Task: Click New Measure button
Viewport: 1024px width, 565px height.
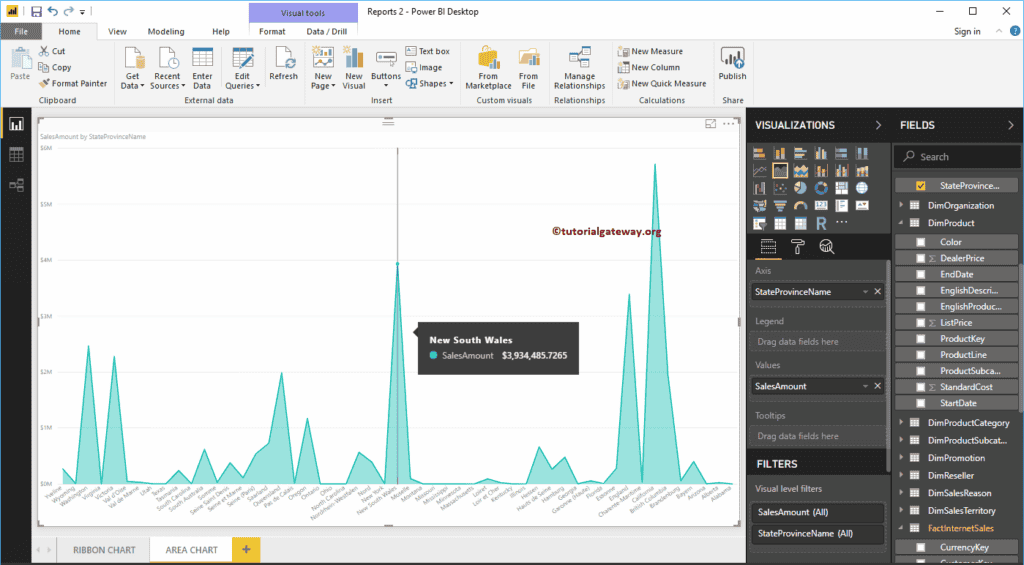Action: pyautogui.click(x=650, y=51)
